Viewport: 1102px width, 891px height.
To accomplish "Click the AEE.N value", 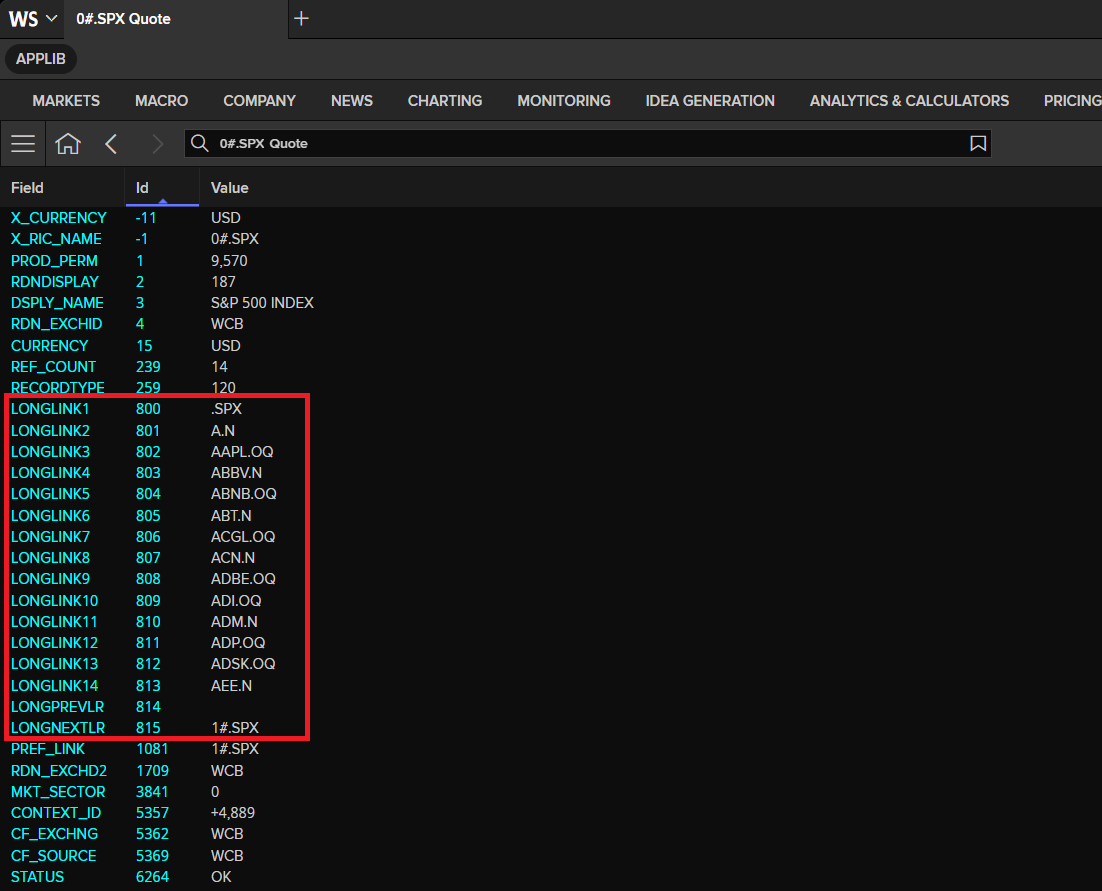I will 231,686.
